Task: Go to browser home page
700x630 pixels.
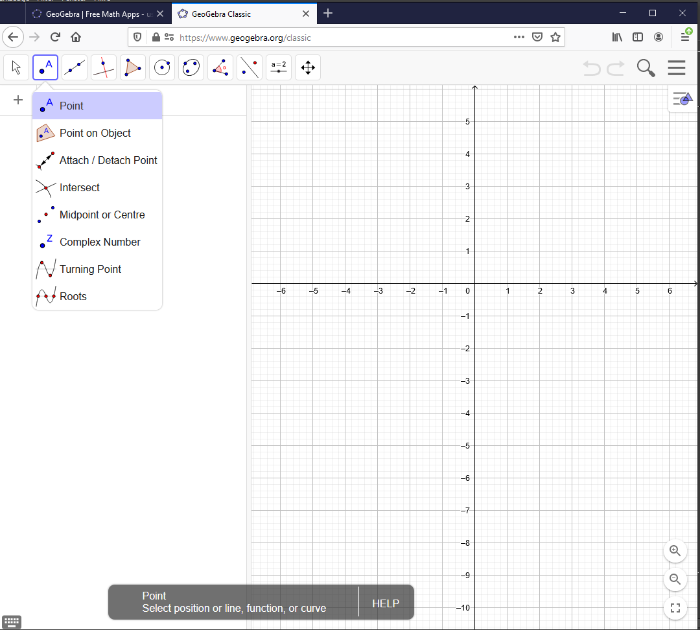Action: point(76,37)
